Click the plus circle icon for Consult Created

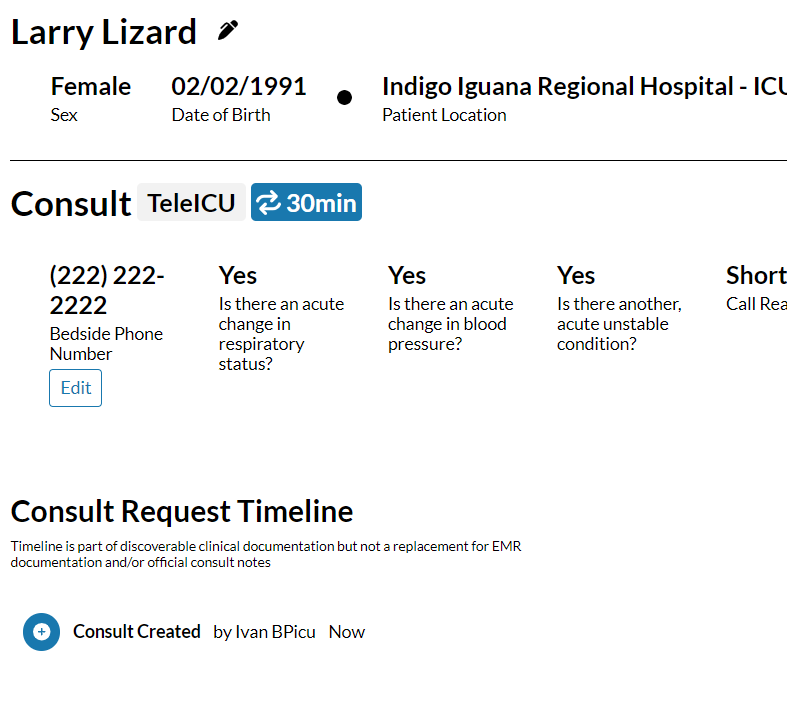[x=41, y=632]
